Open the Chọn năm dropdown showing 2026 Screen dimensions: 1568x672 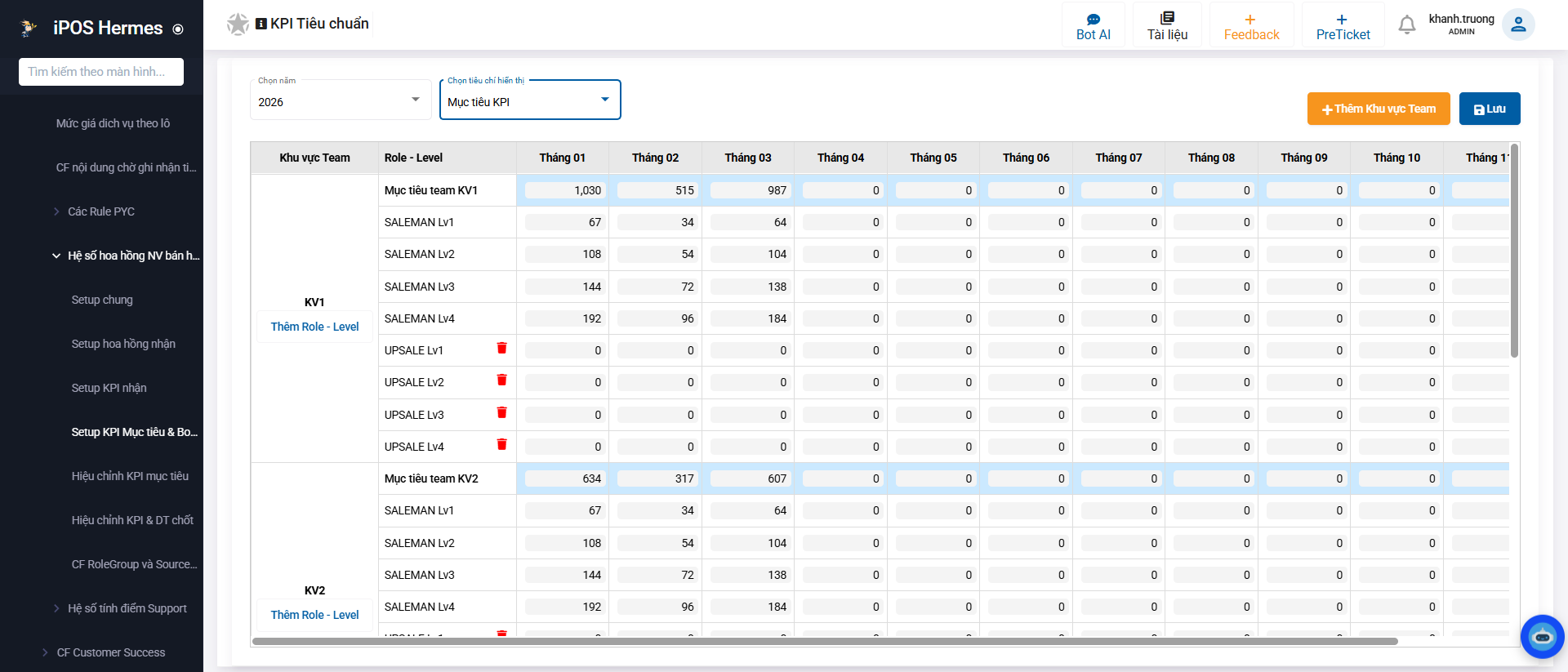[x=341, y=100]
